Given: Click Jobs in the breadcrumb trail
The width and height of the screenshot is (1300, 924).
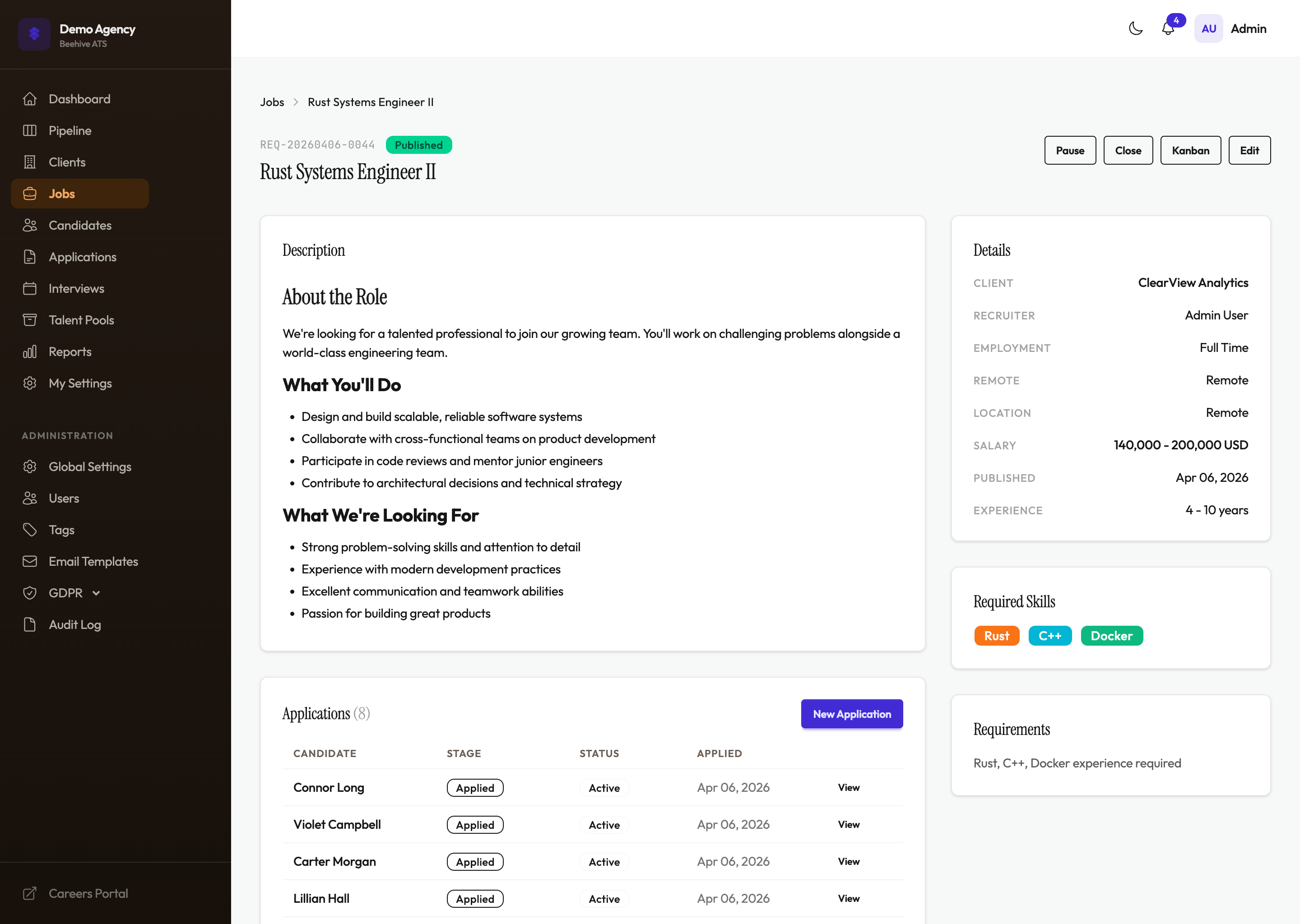Looking at the screenshot, I should (272, 102).
